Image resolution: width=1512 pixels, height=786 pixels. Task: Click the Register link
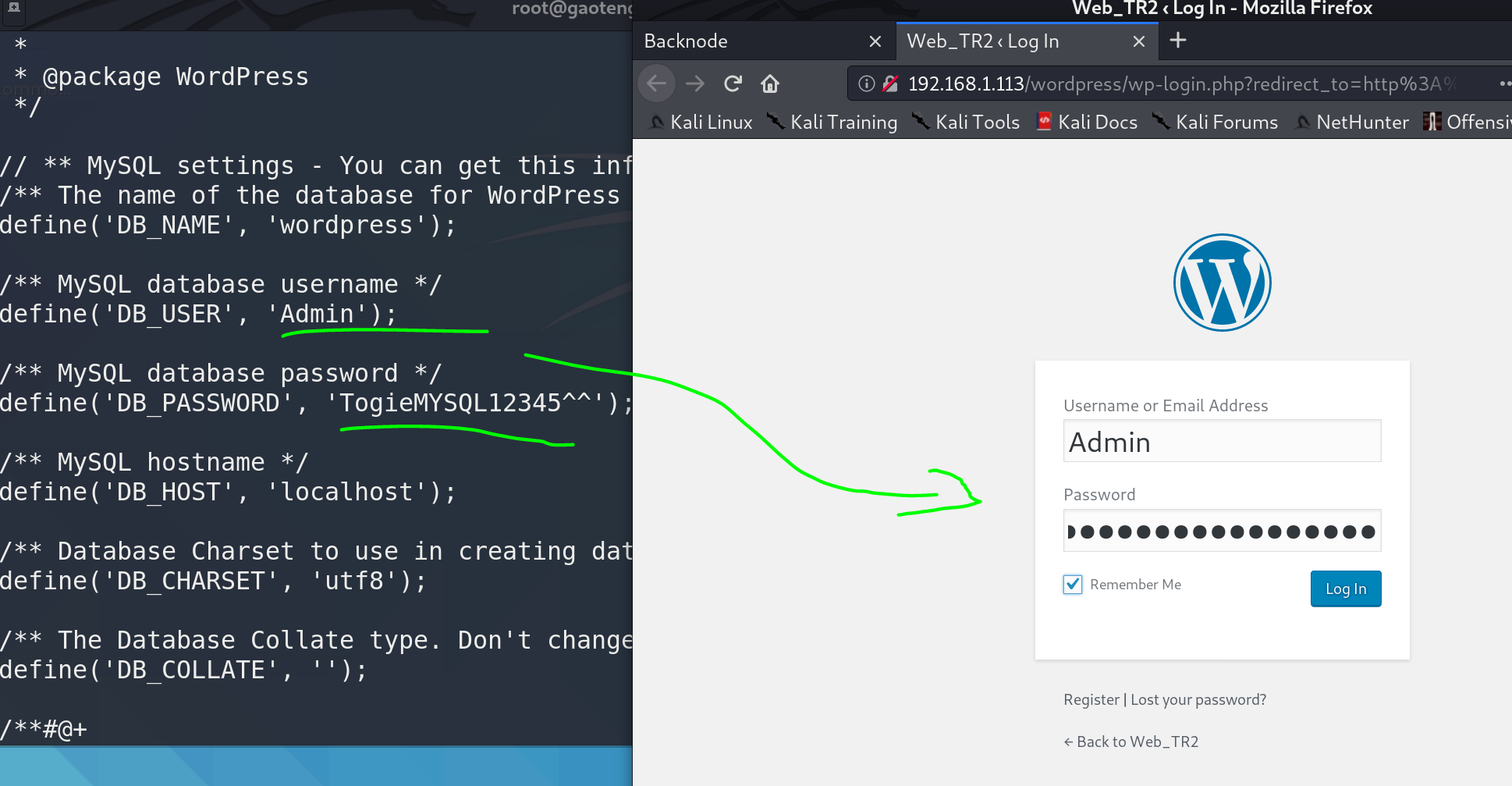[1091, 699]
